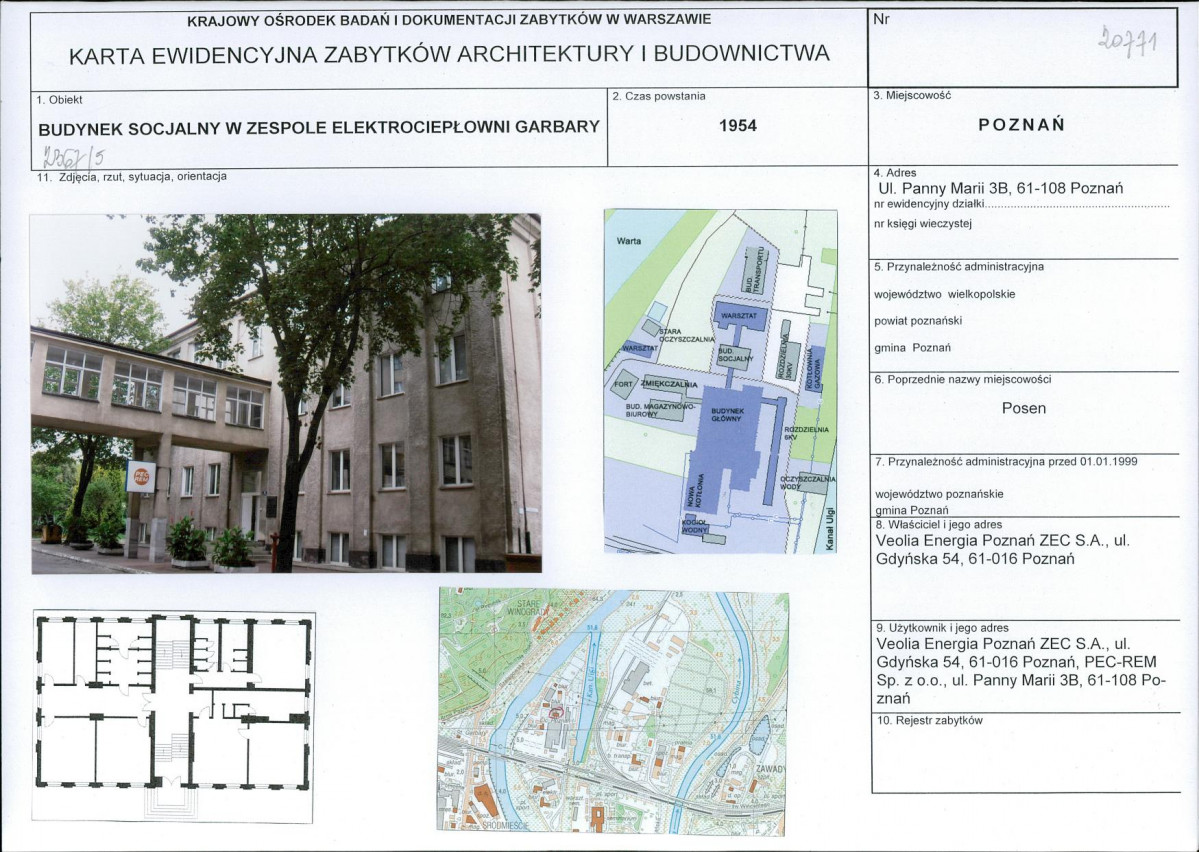The height and width of the screenshot is (852, 1199).
Task: Click the power plant site plan
Action: pos(720,381)
